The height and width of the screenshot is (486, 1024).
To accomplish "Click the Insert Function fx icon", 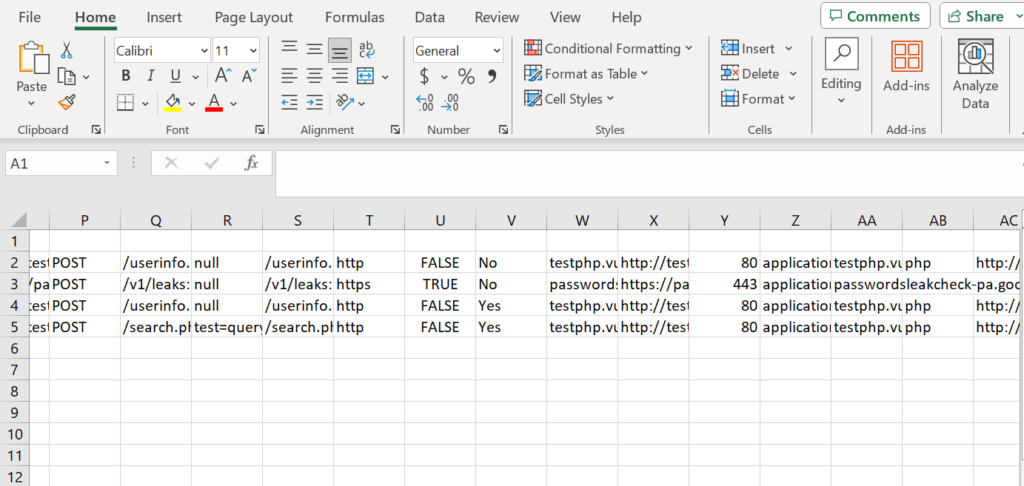I will click(x=252, y=163).
